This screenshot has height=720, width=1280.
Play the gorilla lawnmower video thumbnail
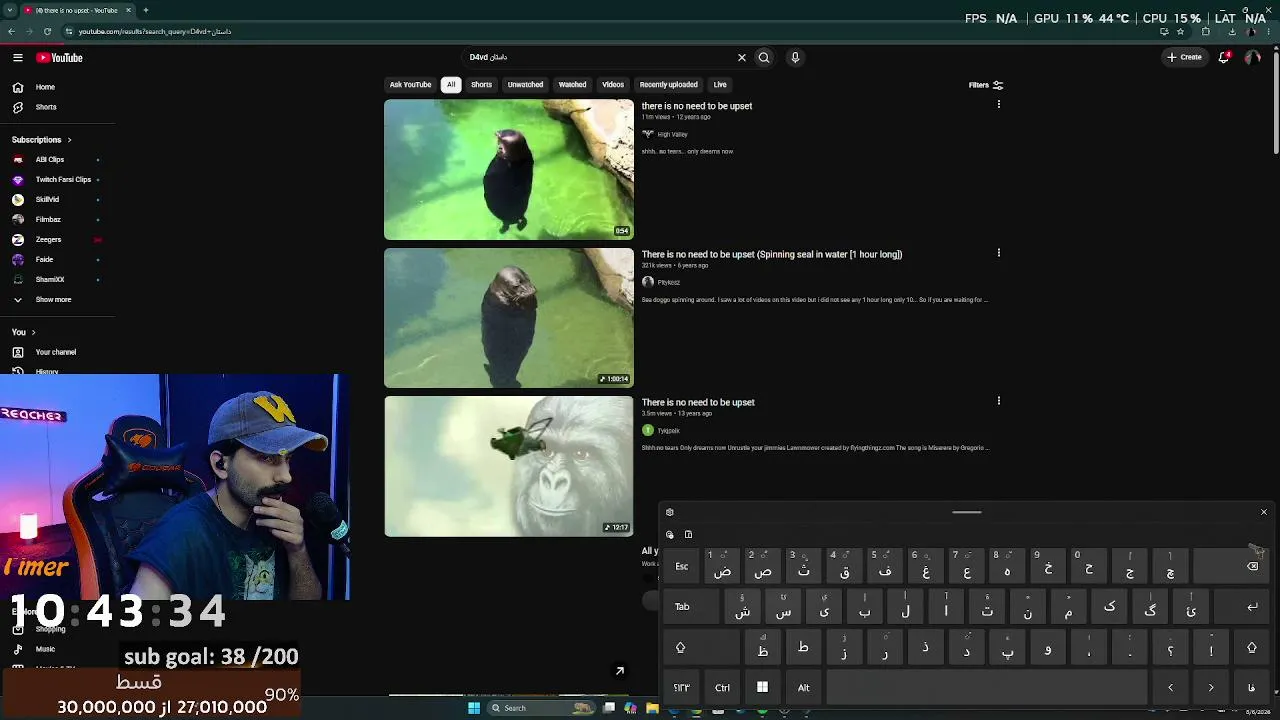point(509,466)
